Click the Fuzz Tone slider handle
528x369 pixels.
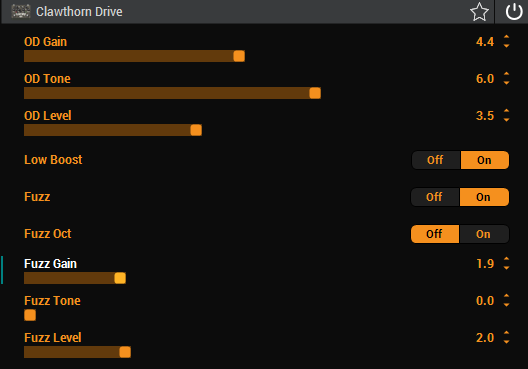click(30, 315)
